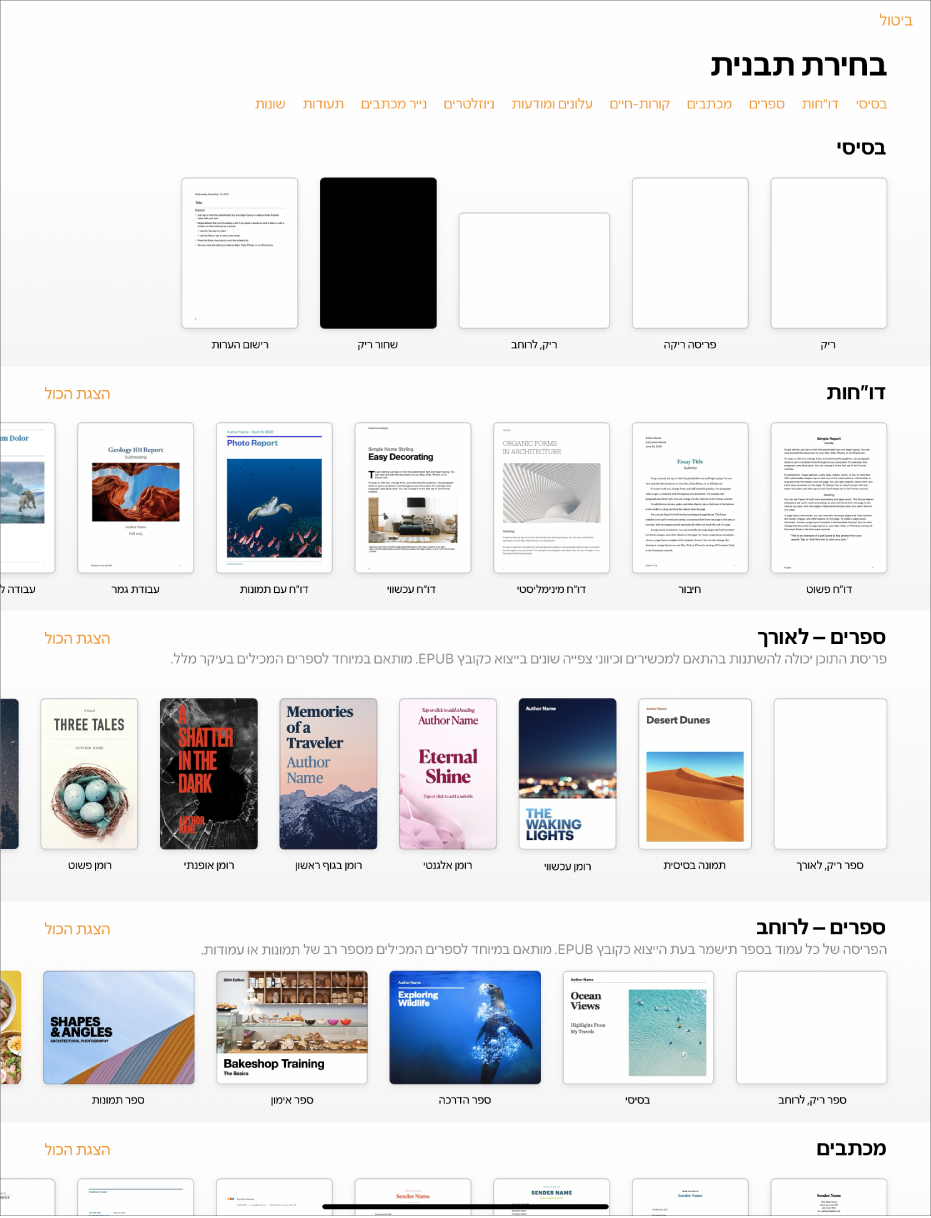This screenshot has width=931, height=1218.
Task: Pick the דו"ח מינימליסטי template
Action: point(551,498)
